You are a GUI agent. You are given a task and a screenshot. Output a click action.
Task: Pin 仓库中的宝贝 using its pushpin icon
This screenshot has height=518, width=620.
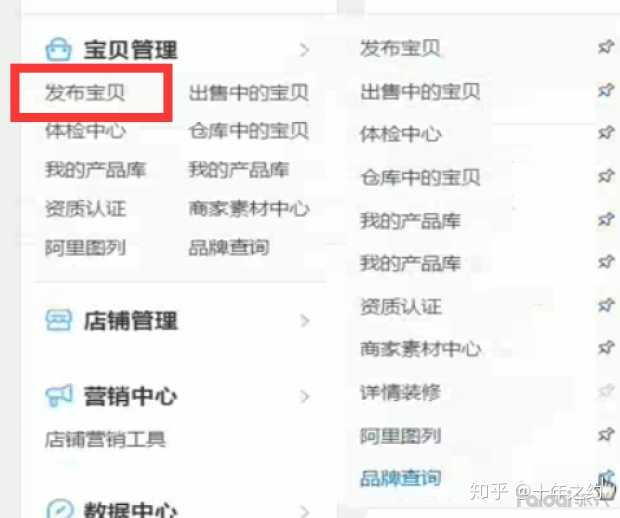(x=606, y=176)
